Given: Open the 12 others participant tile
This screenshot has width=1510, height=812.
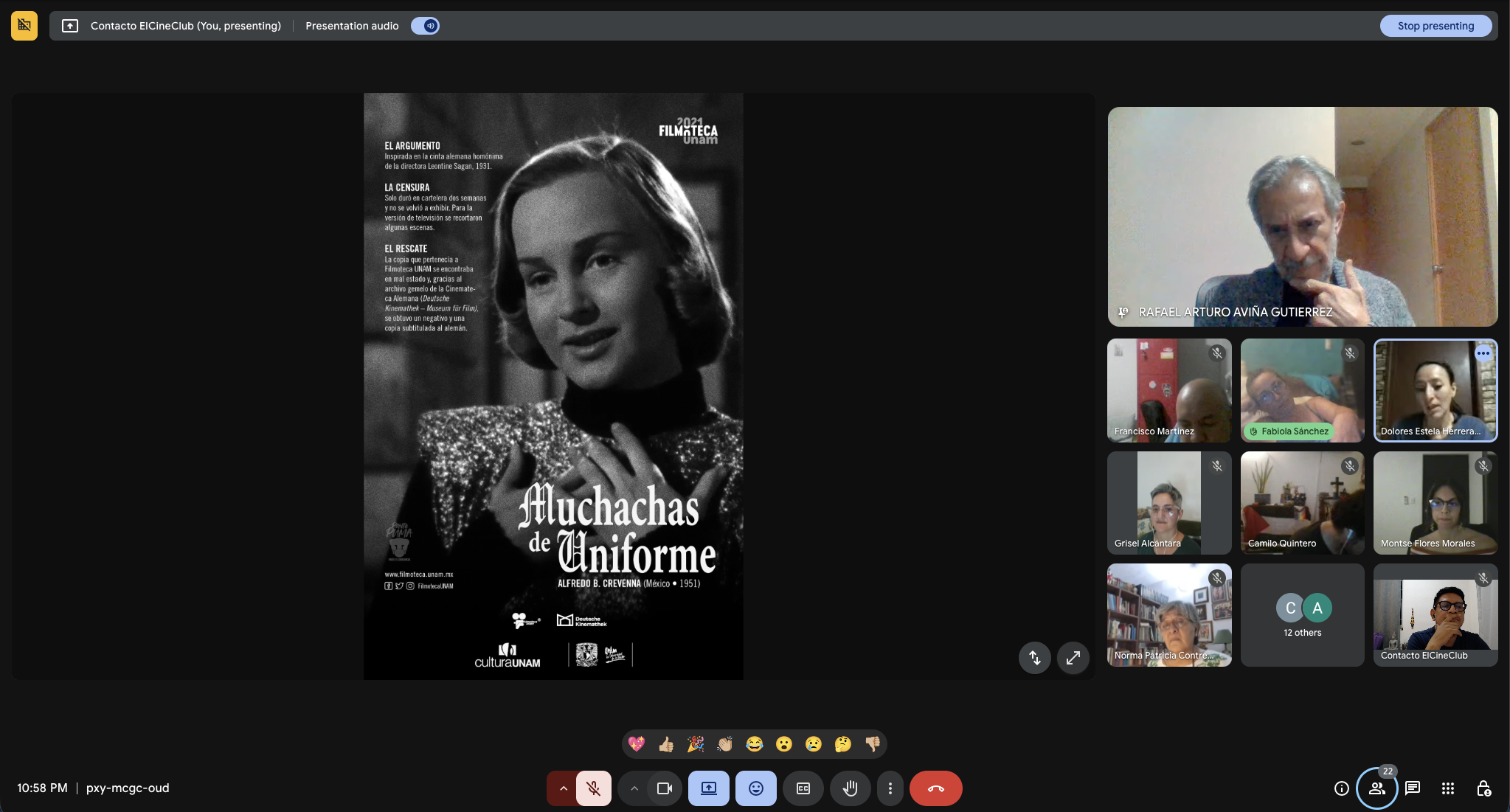Looking at the screenshot, I should (x=1302, y=615).
